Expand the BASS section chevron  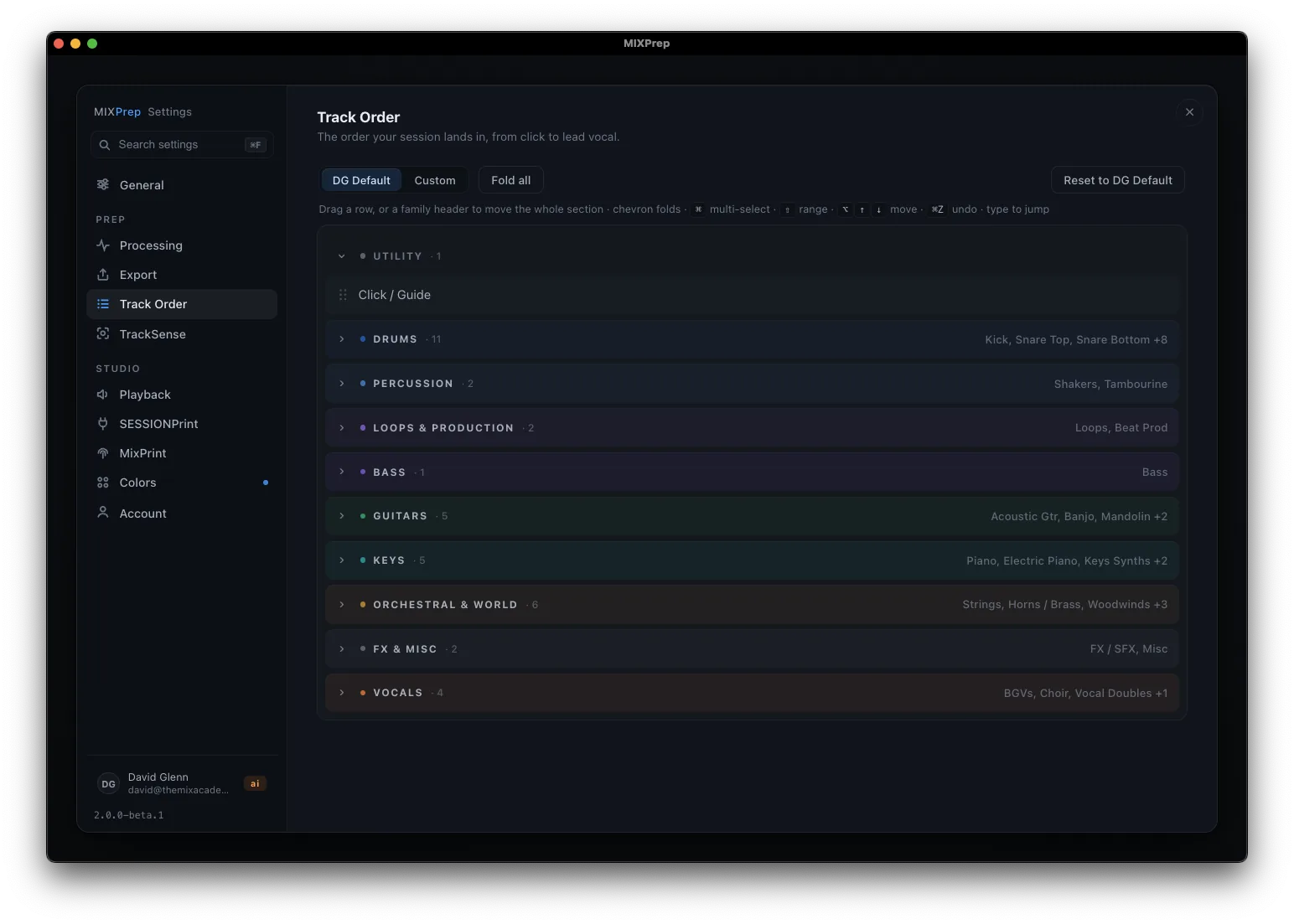[x=342, y=472]
